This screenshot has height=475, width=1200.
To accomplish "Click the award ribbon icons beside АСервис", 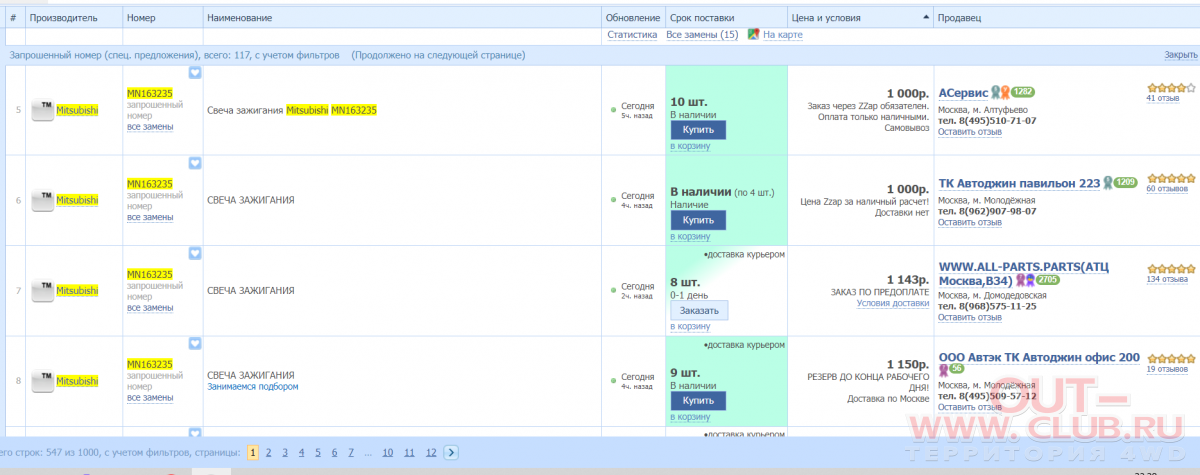I will pos(1000,92).
